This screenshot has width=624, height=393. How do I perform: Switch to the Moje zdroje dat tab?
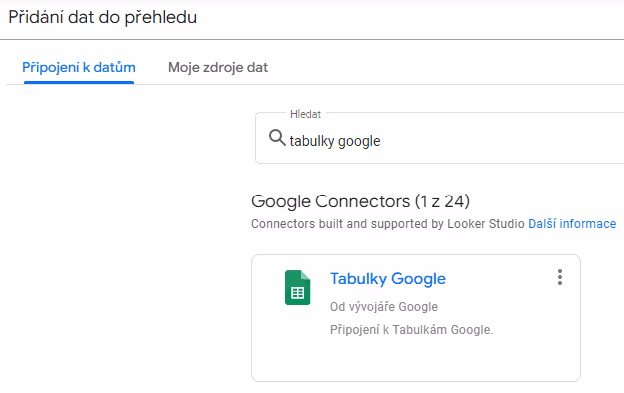(x=218, y=68)
